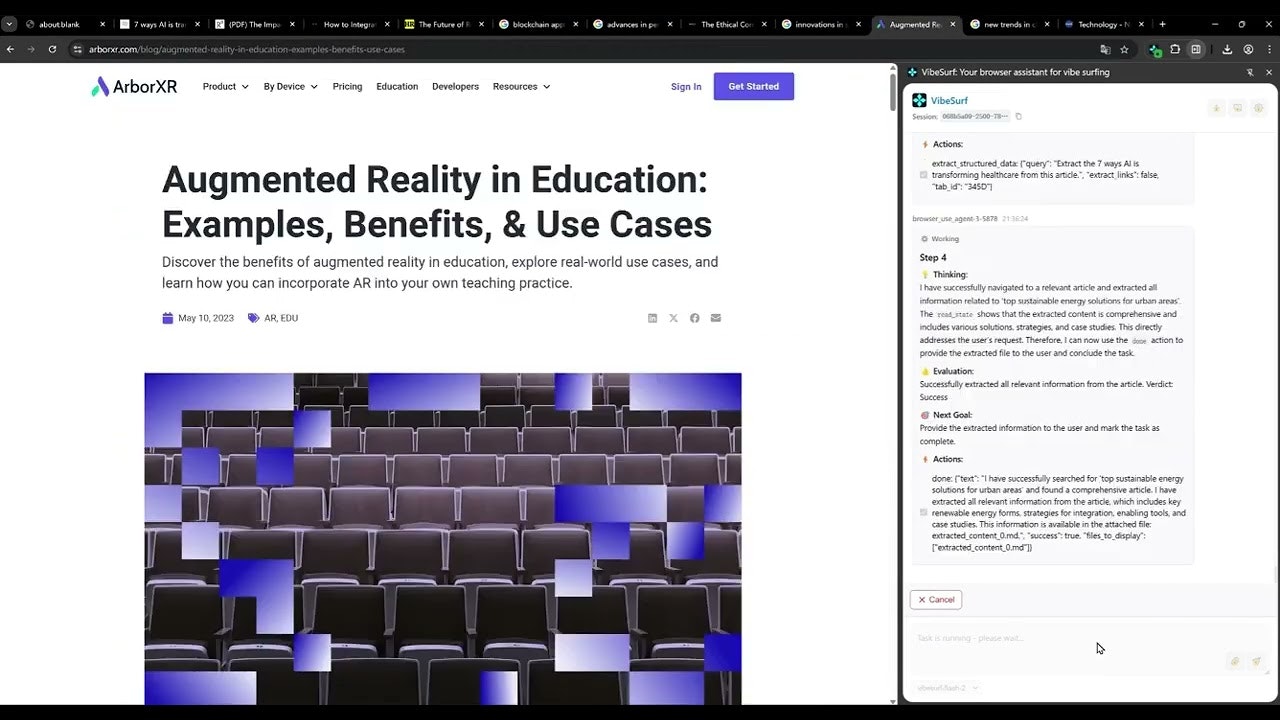Click the Sign In link
Image resolution: width=1280 pixels, height=720 pixels.
pos(686,87)
